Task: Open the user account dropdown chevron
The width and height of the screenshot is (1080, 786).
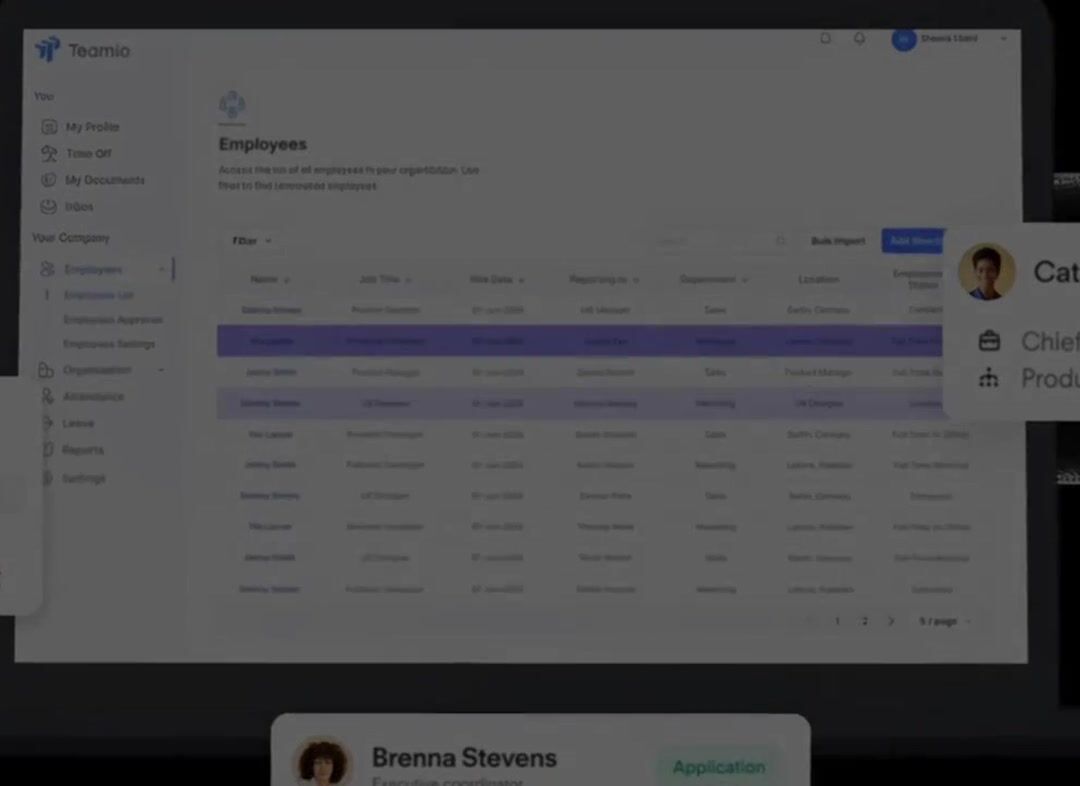Action: pyautogui.click(x=1004, y=39)
